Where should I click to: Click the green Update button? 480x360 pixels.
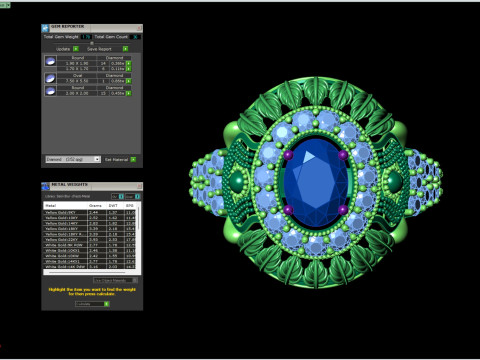point(76,49)
